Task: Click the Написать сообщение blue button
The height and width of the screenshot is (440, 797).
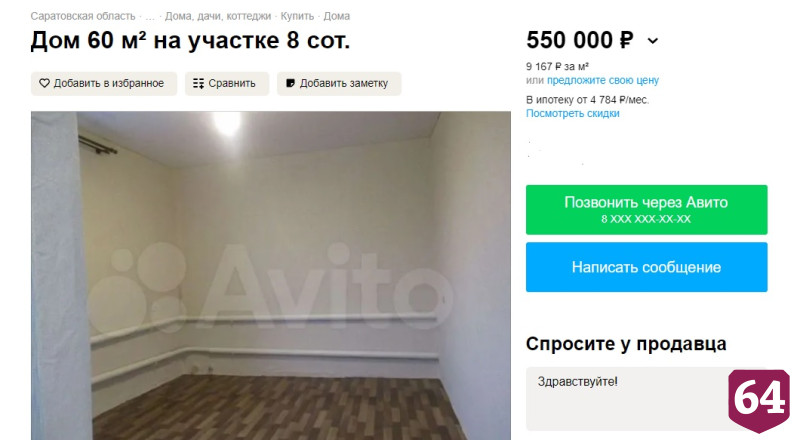Action: click(647, 267)
